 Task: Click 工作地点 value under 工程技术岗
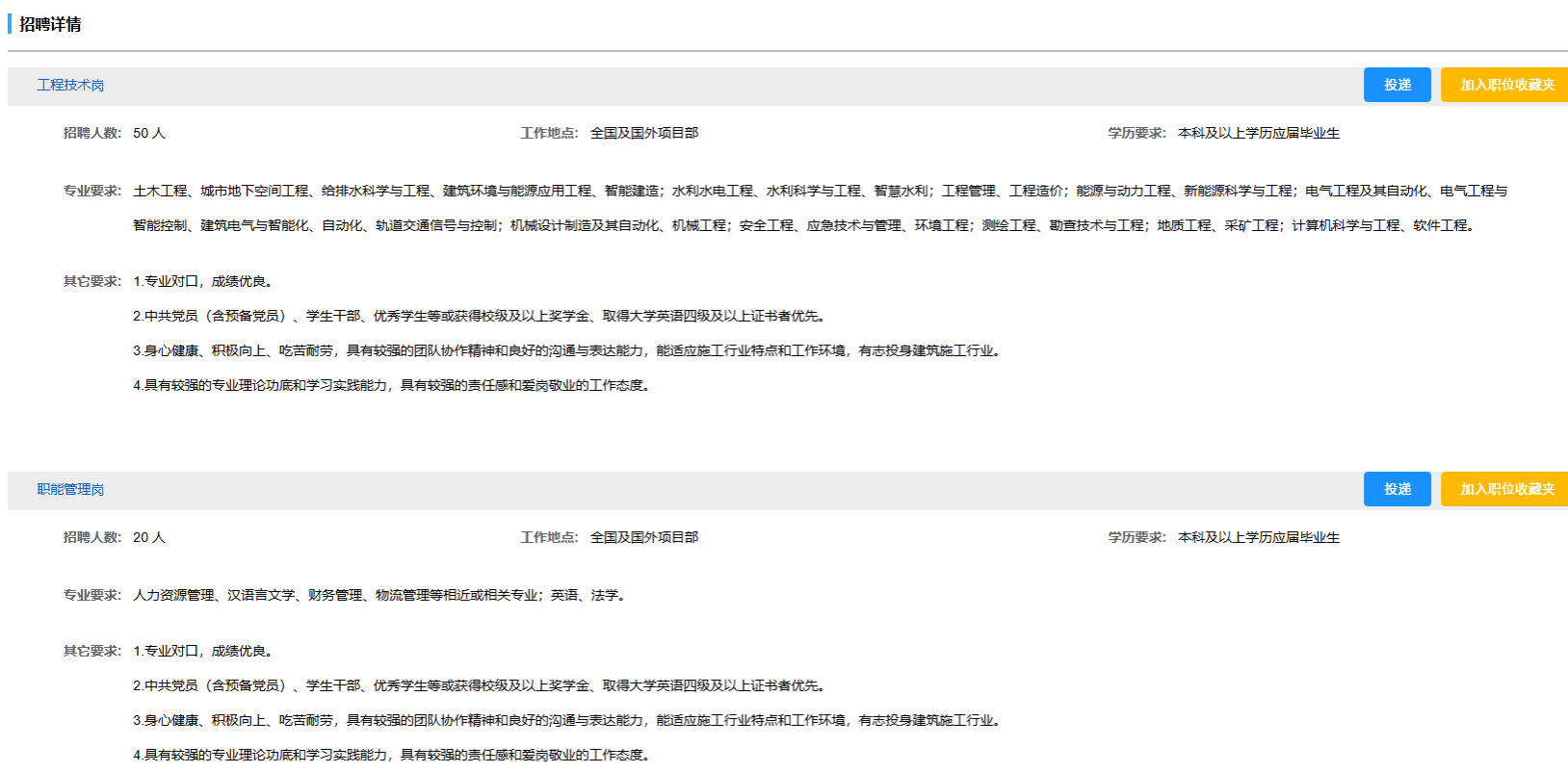643,134
